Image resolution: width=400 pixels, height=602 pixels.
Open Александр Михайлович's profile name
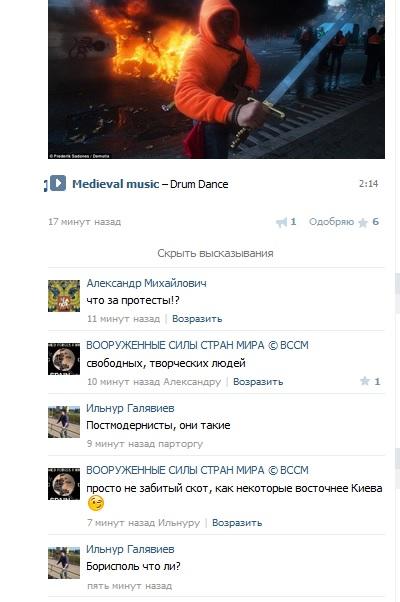click(146, 283)
